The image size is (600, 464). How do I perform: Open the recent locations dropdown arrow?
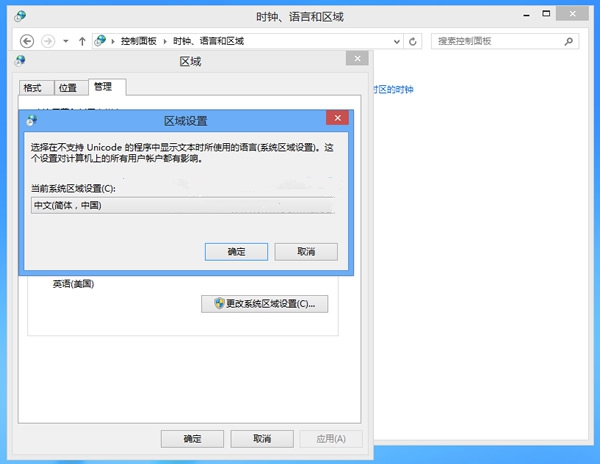coord(66,41)
